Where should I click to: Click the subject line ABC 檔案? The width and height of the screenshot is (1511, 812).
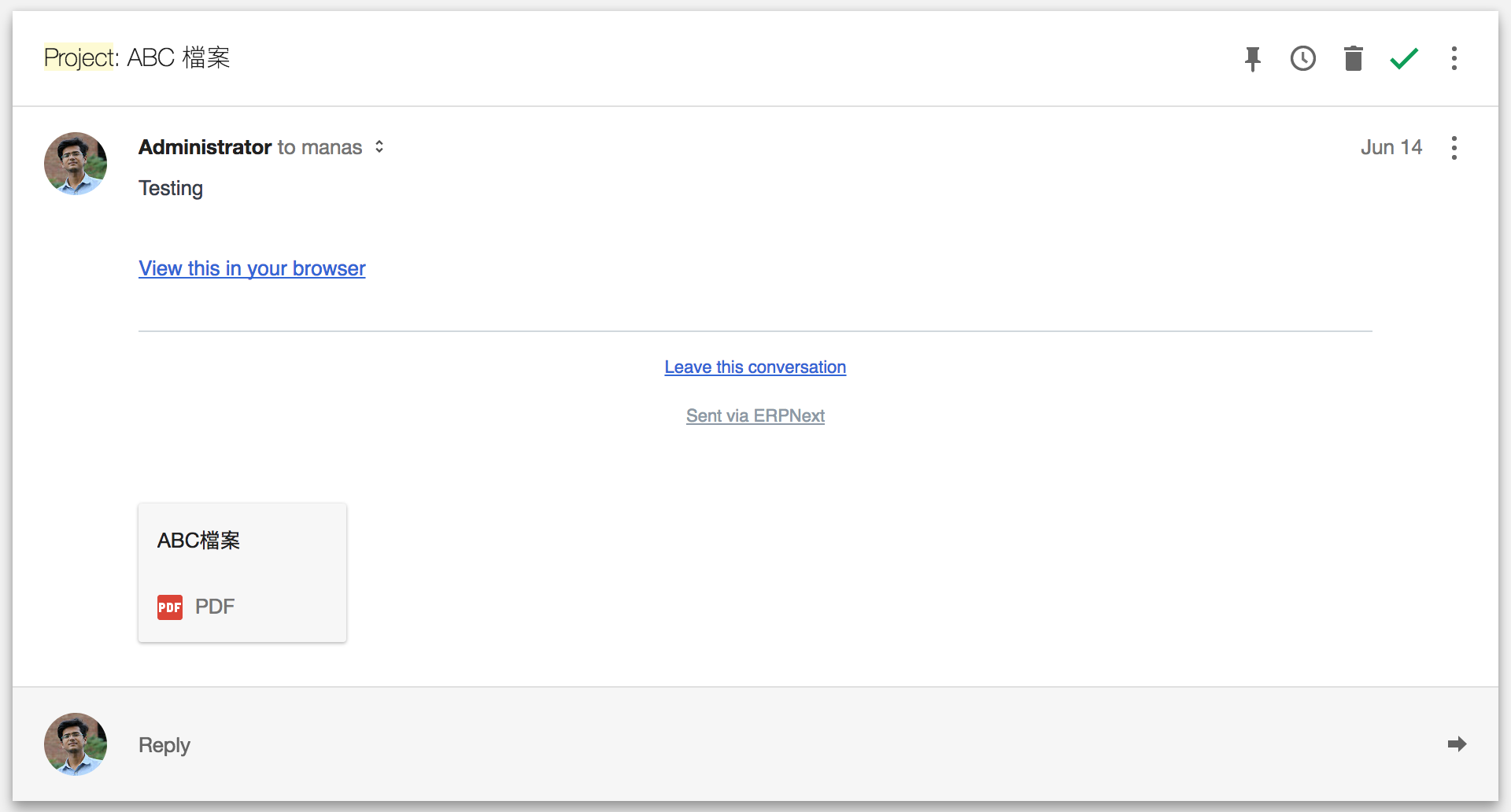coord(179,57)
